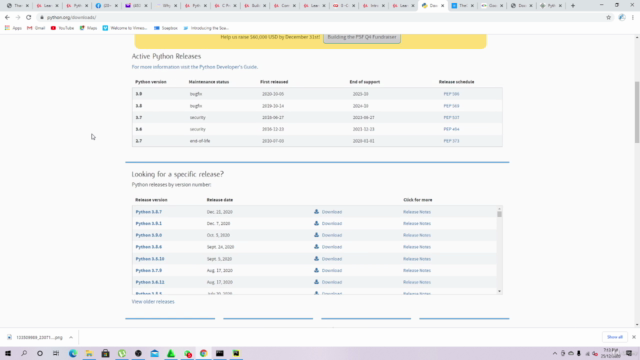Open the Mail app from the taskbar
This screenshot has height=360, width=640.
(x=154, y=353)
